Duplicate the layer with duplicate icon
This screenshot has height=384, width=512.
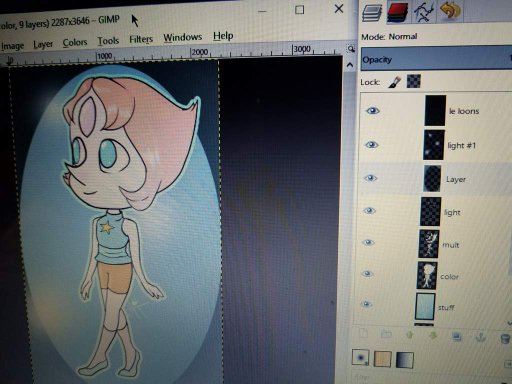coord(457,336)
